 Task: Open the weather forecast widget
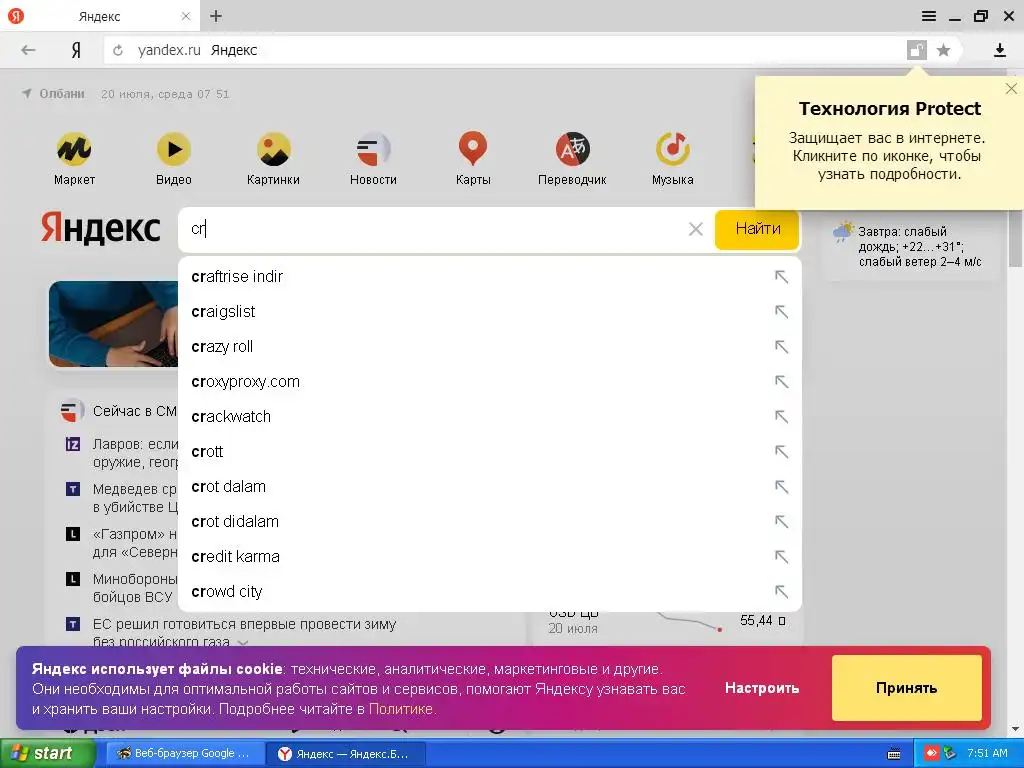tap(908, 246)
